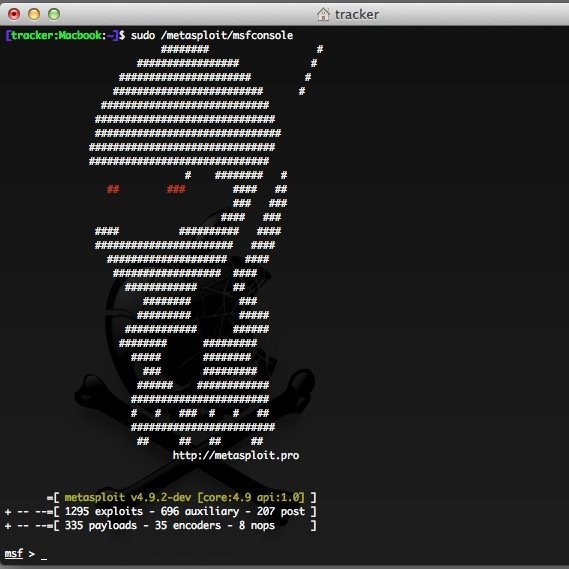569x569 pixels.
Task: Click the 'metasploit v4.9.2-dev' version line
Action: [x=185, y=498]
